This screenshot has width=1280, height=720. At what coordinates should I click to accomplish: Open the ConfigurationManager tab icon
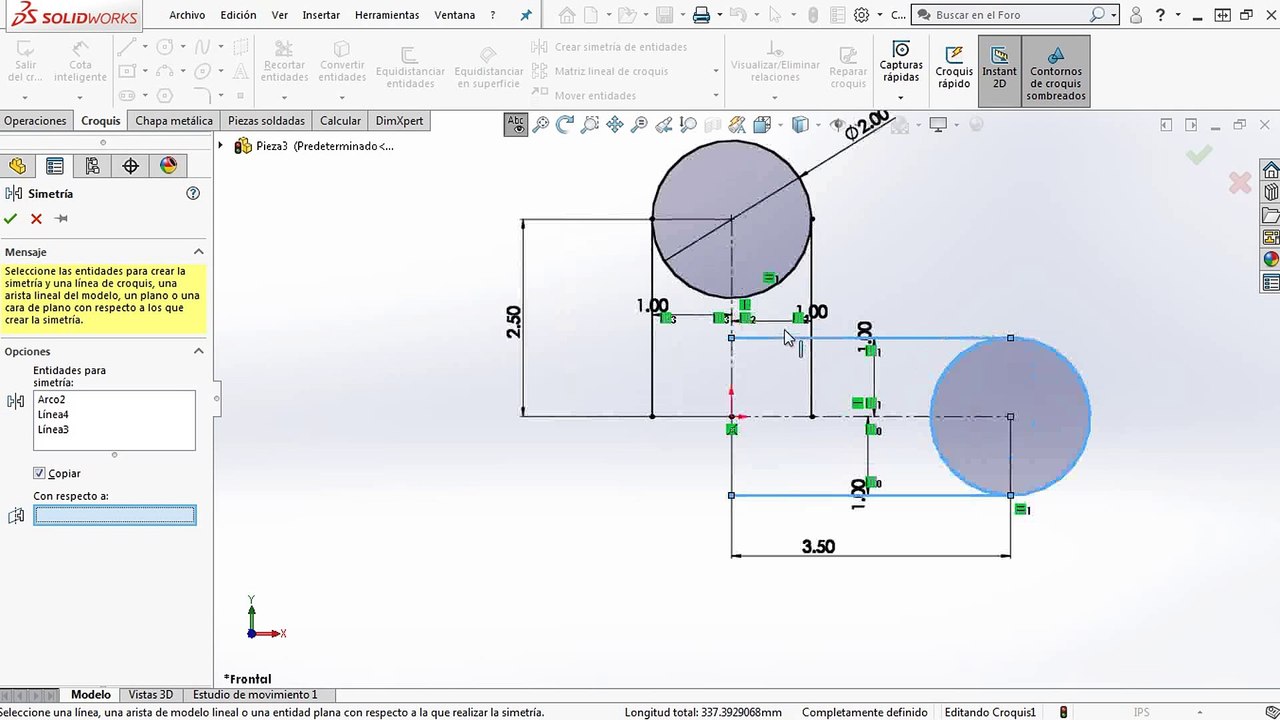click(x=93, y=166)
